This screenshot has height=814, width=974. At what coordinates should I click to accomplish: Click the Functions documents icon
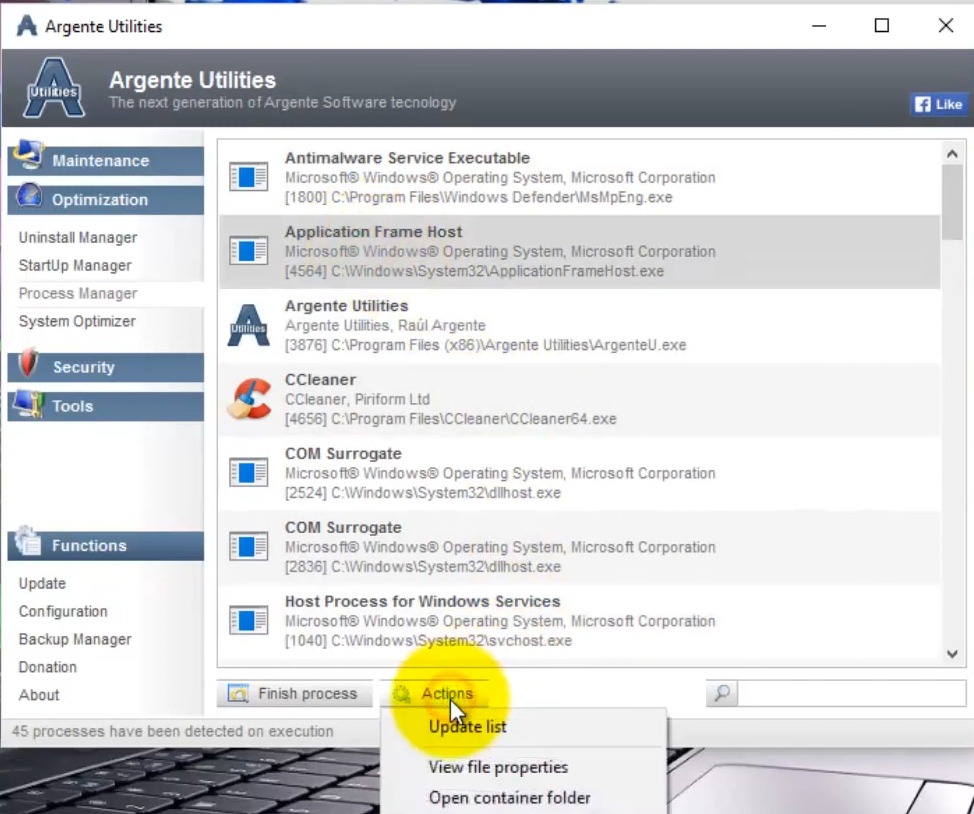point(29,541)
